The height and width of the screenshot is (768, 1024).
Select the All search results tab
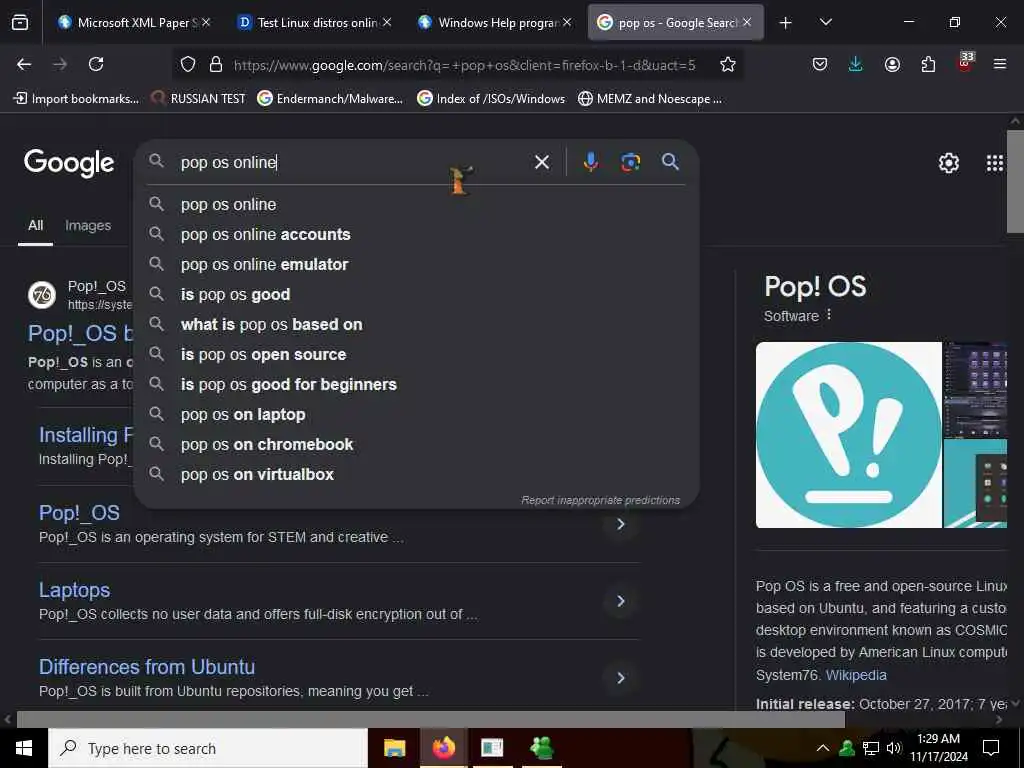click(x=35, y=225)
